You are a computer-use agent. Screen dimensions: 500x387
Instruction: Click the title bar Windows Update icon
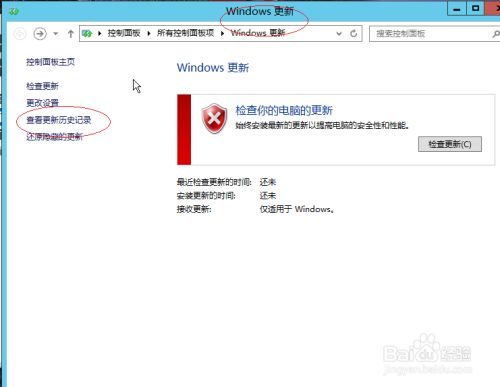coord(14,12)
